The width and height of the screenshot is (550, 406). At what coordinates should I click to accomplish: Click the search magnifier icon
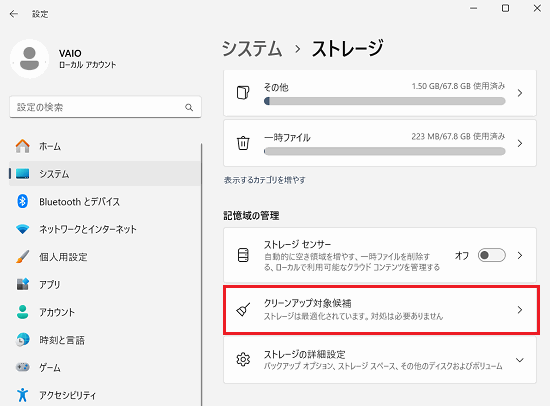pyautogui.click(x=189, y=107)
